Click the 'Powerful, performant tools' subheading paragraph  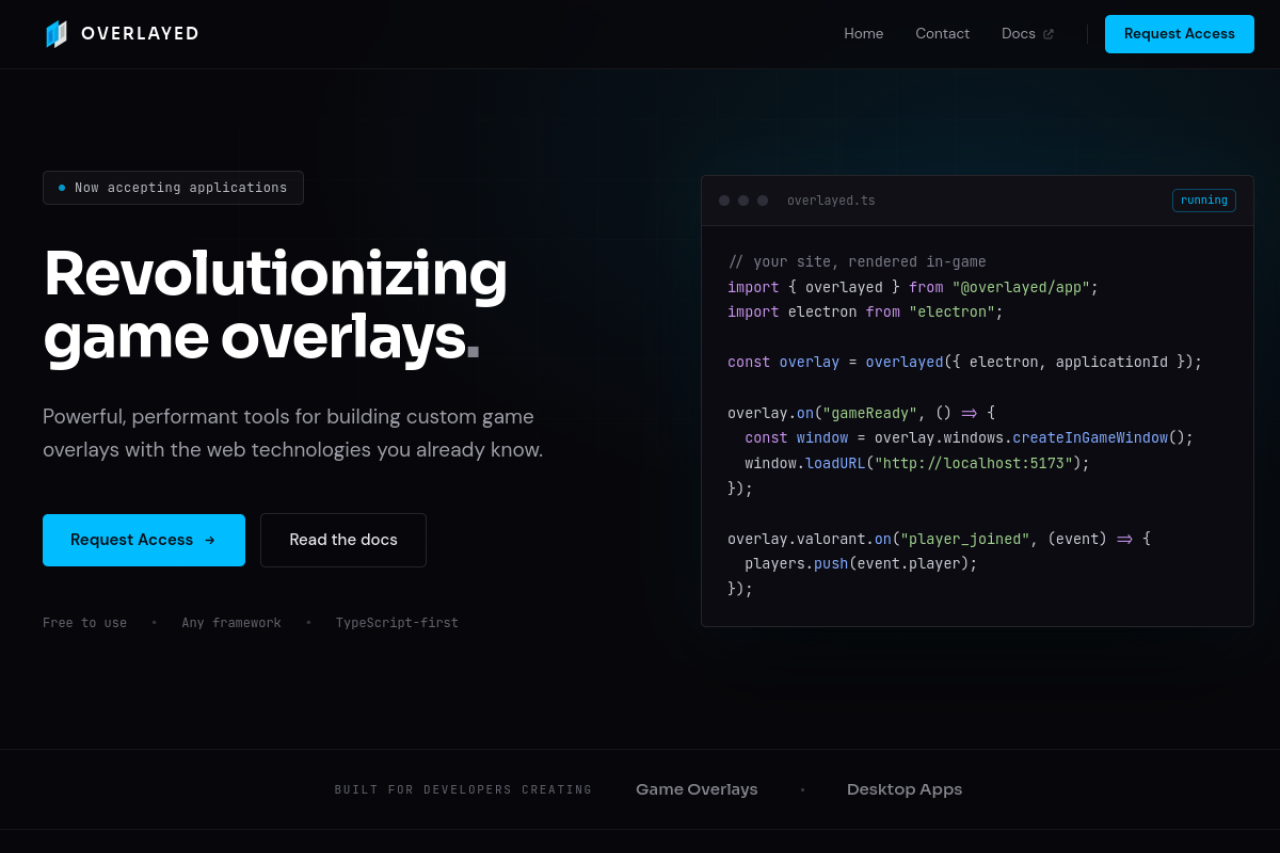pyautogui.click(x=293, y=433)
